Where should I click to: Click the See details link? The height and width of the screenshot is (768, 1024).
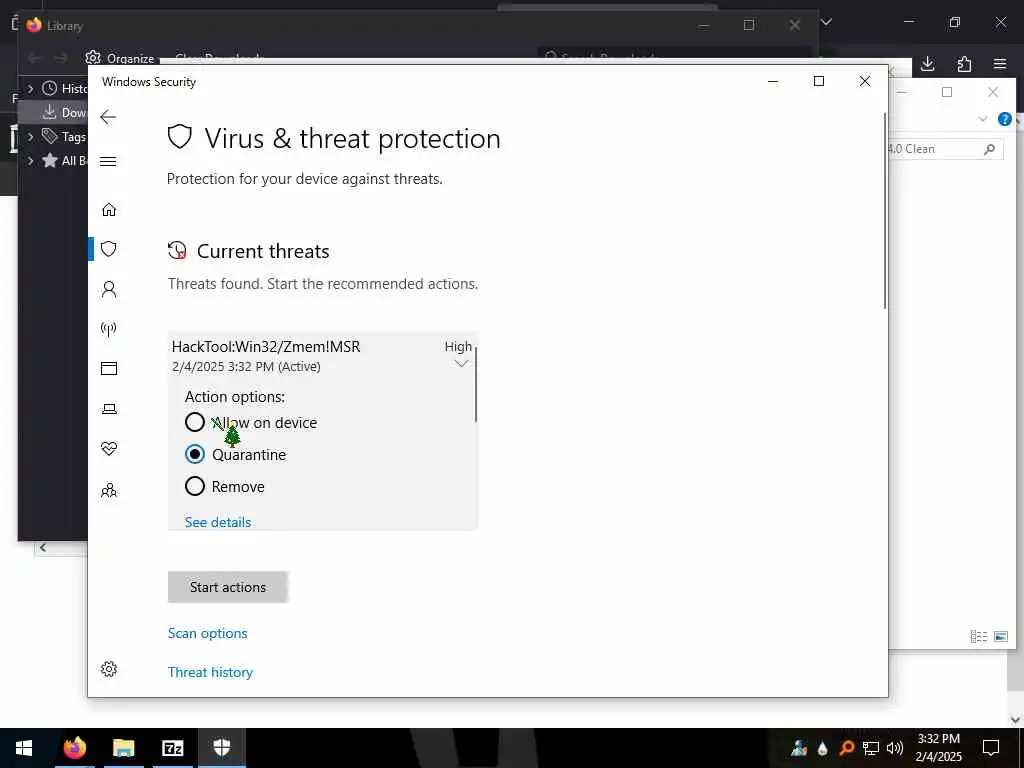[218, 522]
